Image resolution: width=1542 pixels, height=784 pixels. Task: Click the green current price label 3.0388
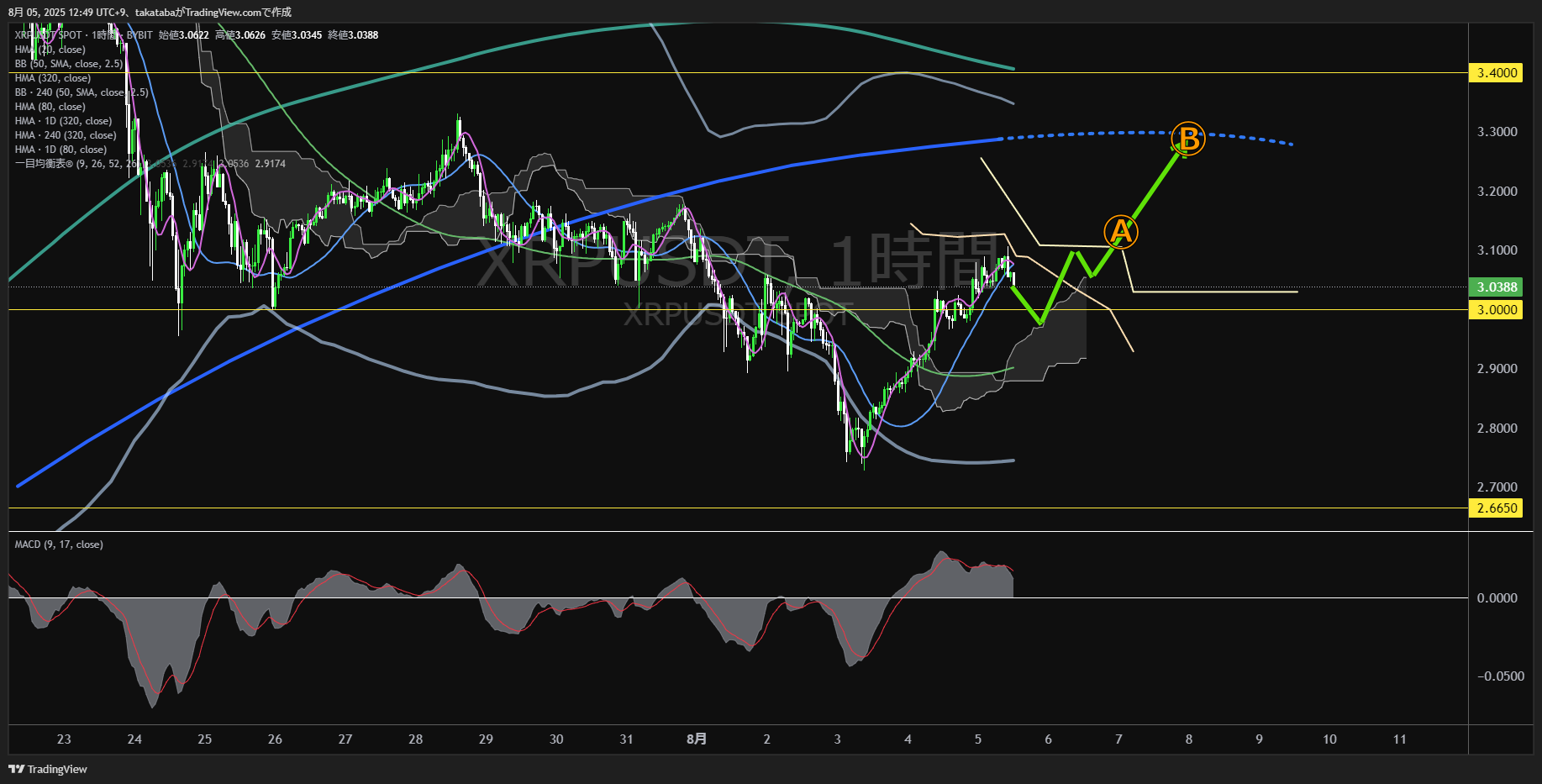1496,287
